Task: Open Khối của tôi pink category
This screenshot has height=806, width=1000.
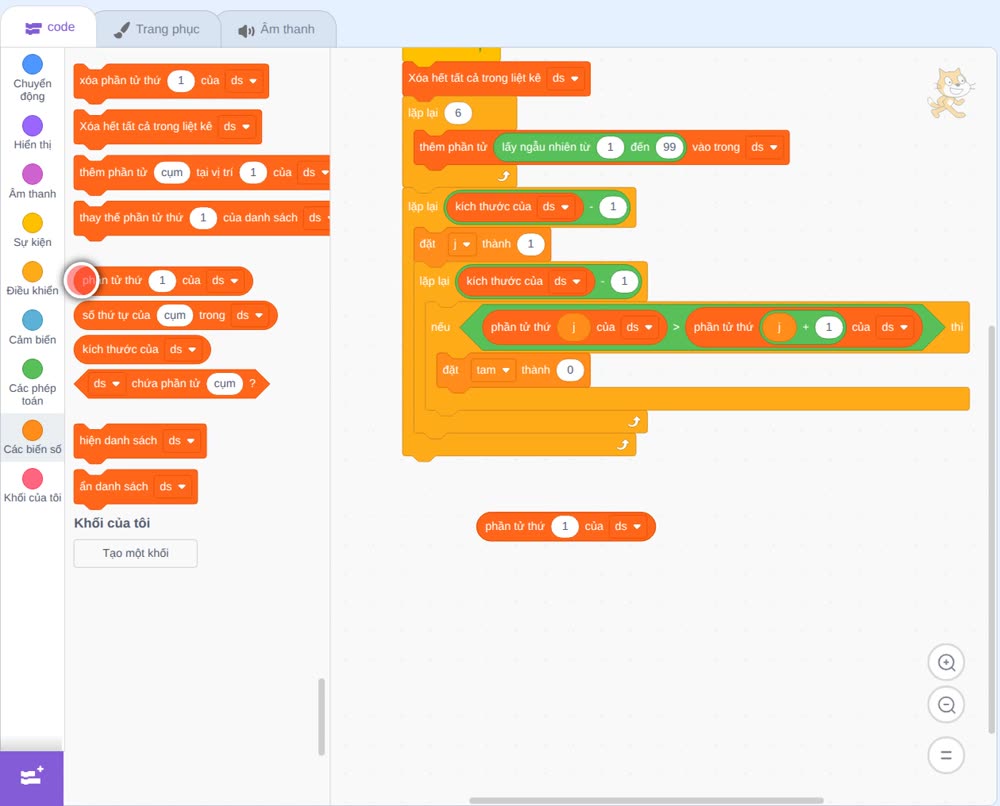Action: click(x=33, y=478)
